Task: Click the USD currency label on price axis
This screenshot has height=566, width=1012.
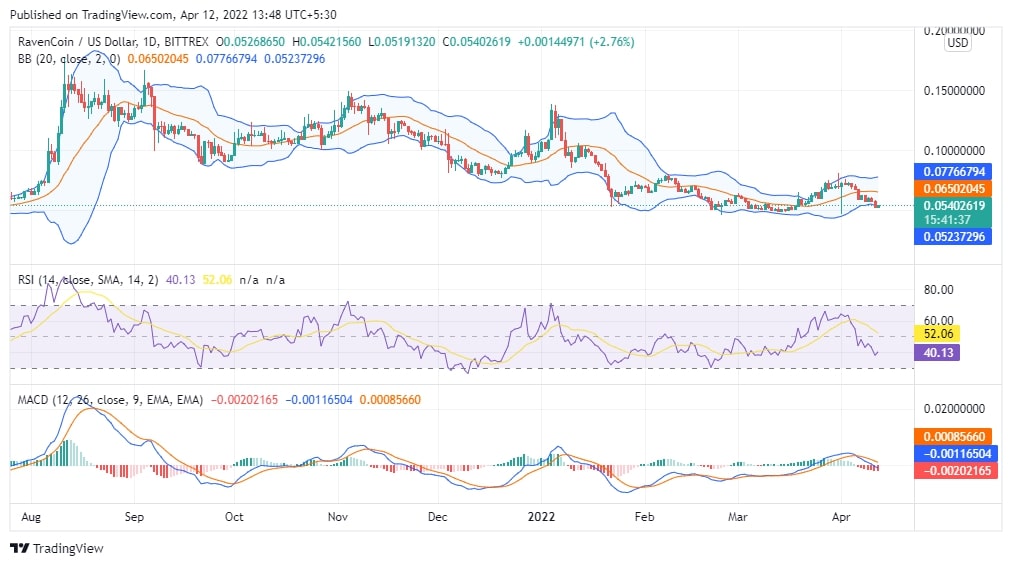Action: pyautogui.click(x=957, y=43)
